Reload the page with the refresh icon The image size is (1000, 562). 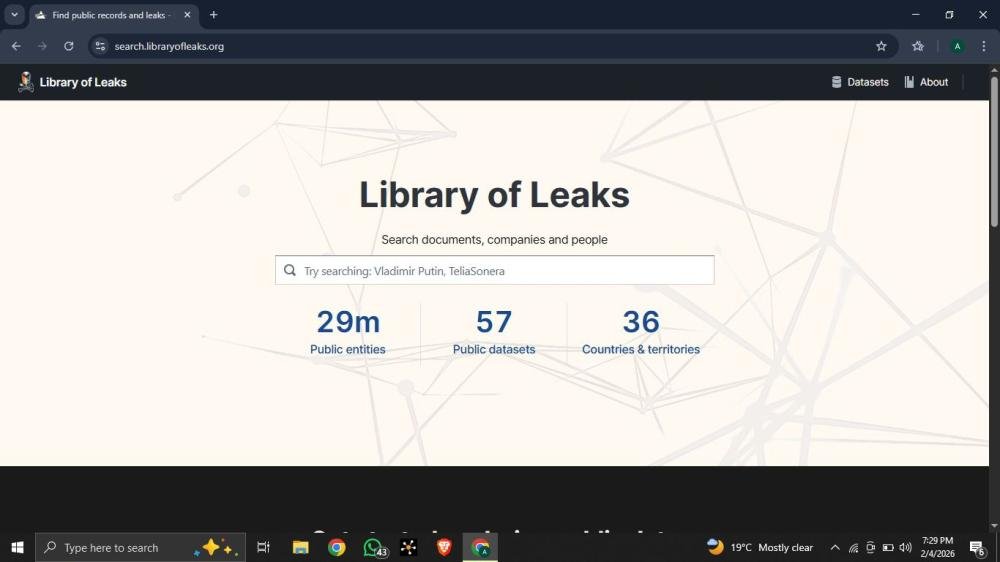pyautogui.click(x=69, y=46)
